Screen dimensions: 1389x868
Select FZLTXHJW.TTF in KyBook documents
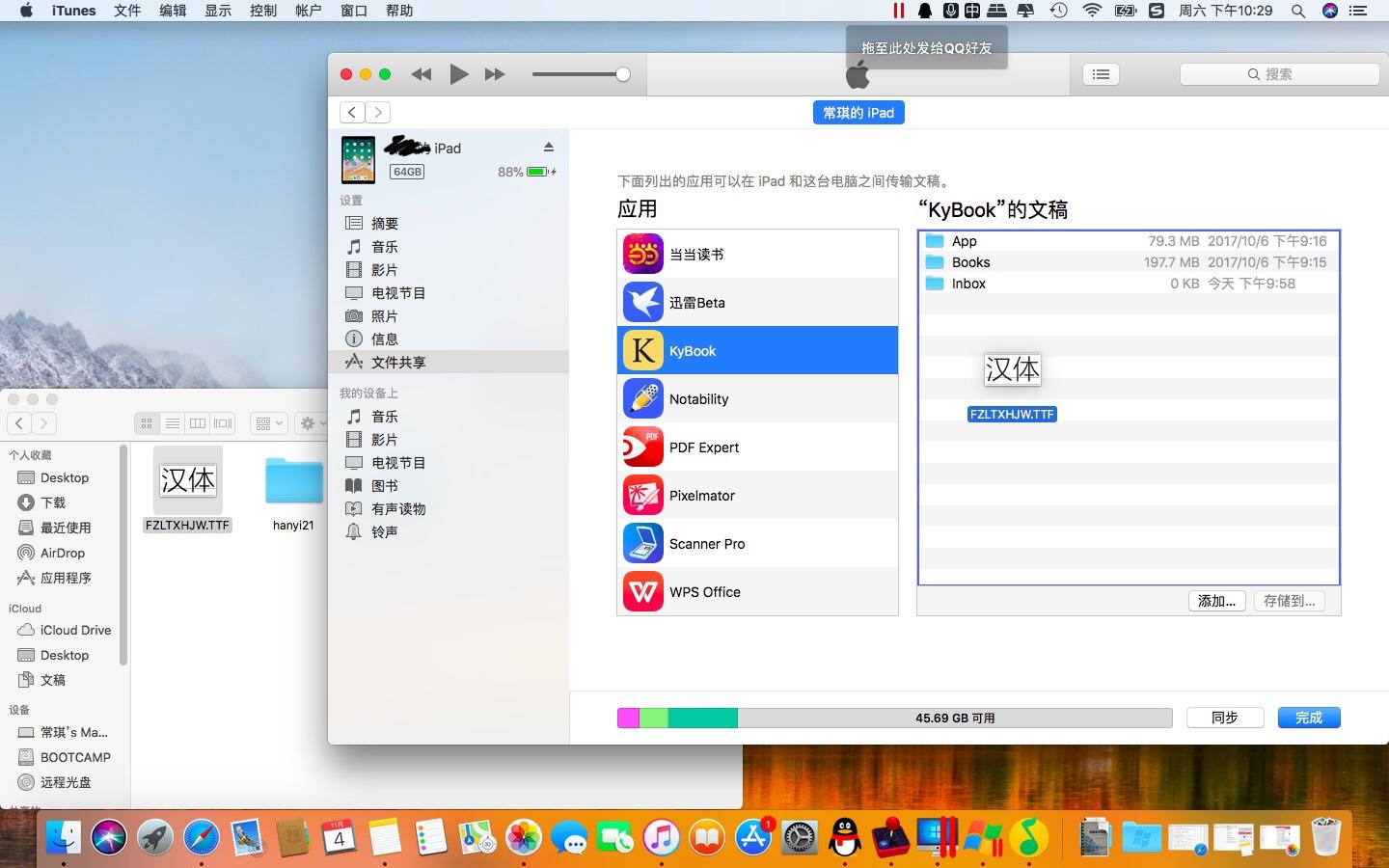tap(1012, 414)
